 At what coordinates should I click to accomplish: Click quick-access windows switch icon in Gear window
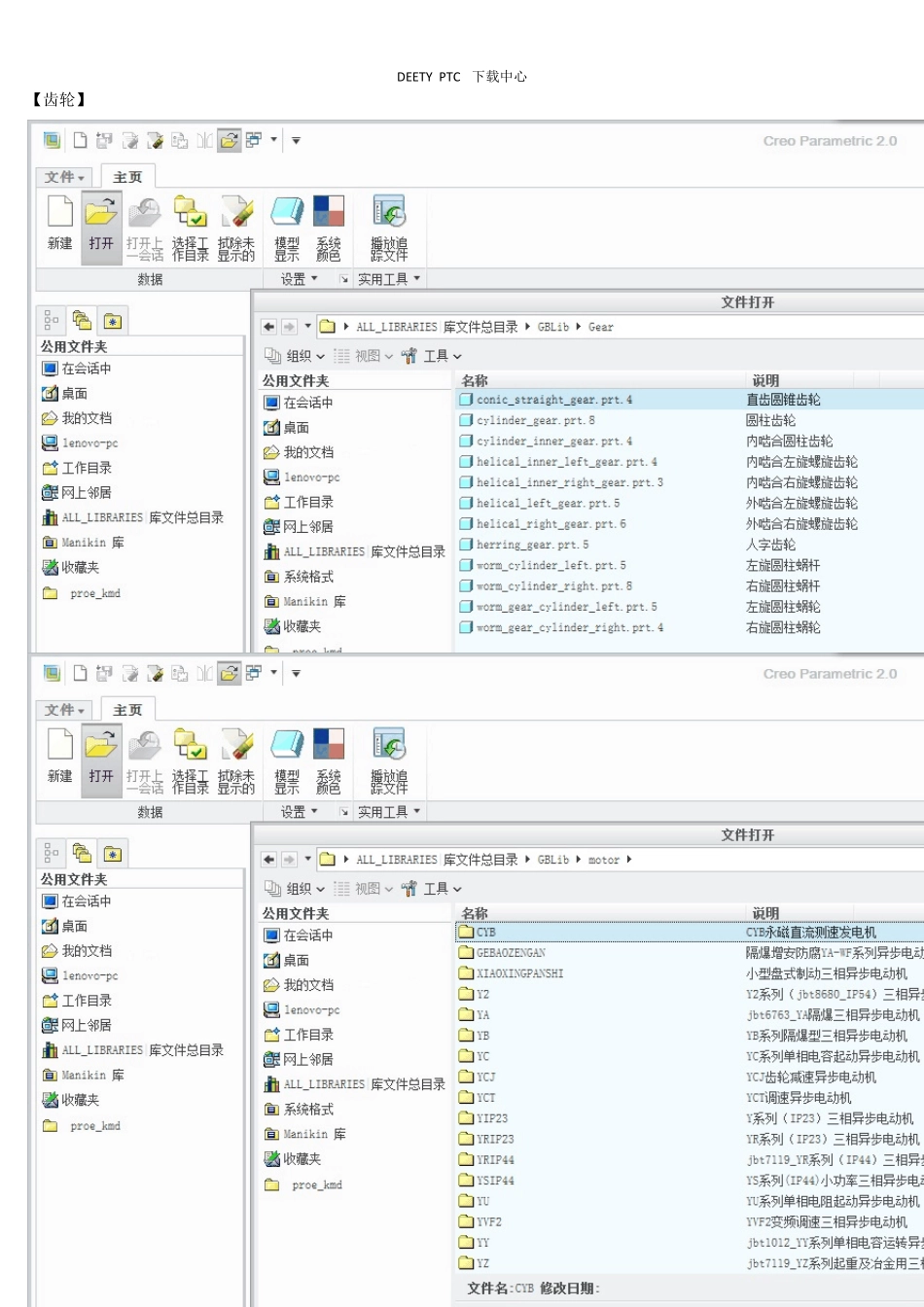[254, 140]
